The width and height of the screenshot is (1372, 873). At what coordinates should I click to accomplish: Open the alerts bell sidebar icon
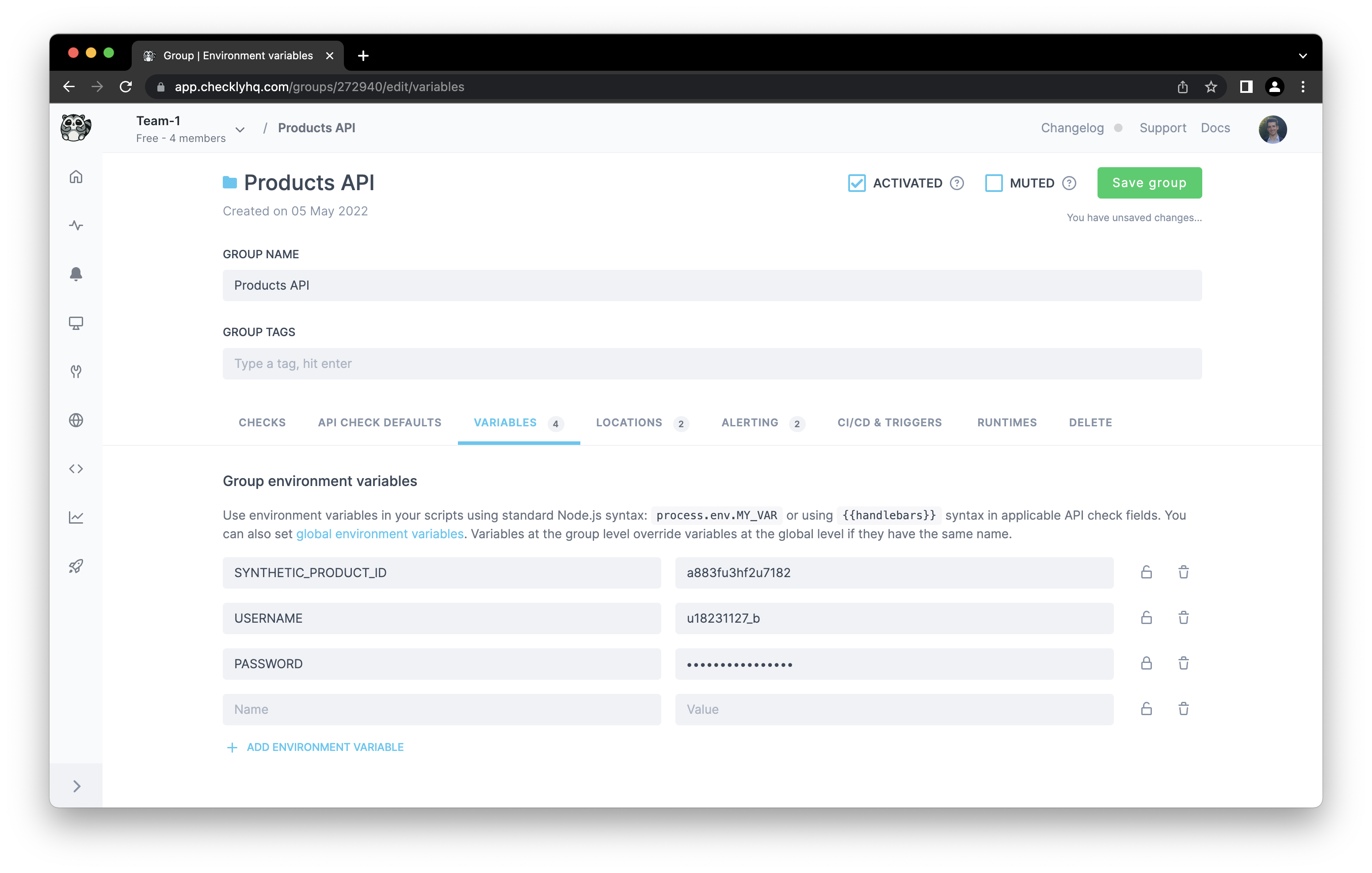(76, 274)
